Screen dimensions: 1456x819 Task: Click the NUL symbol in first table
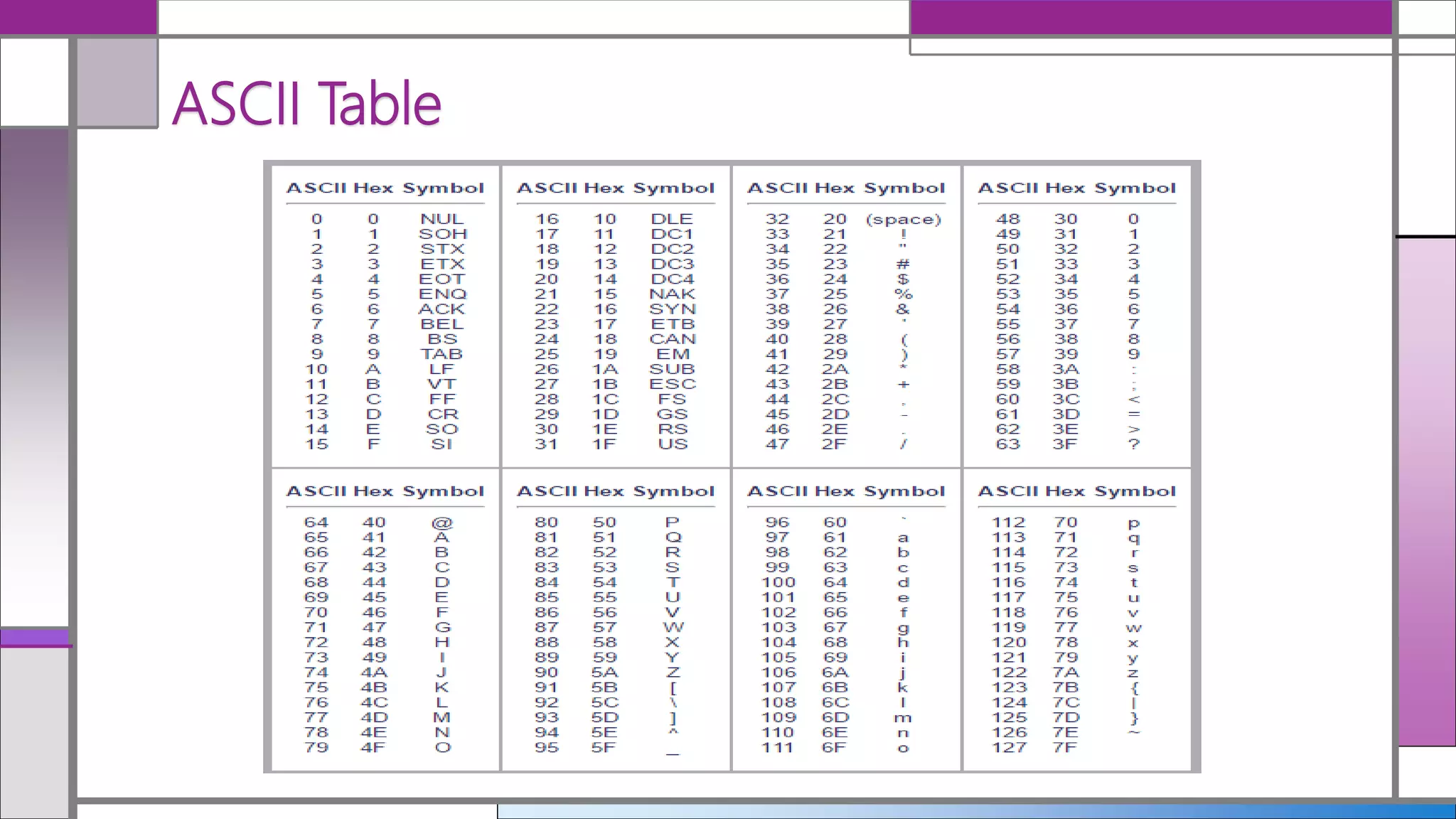(441, 219)
